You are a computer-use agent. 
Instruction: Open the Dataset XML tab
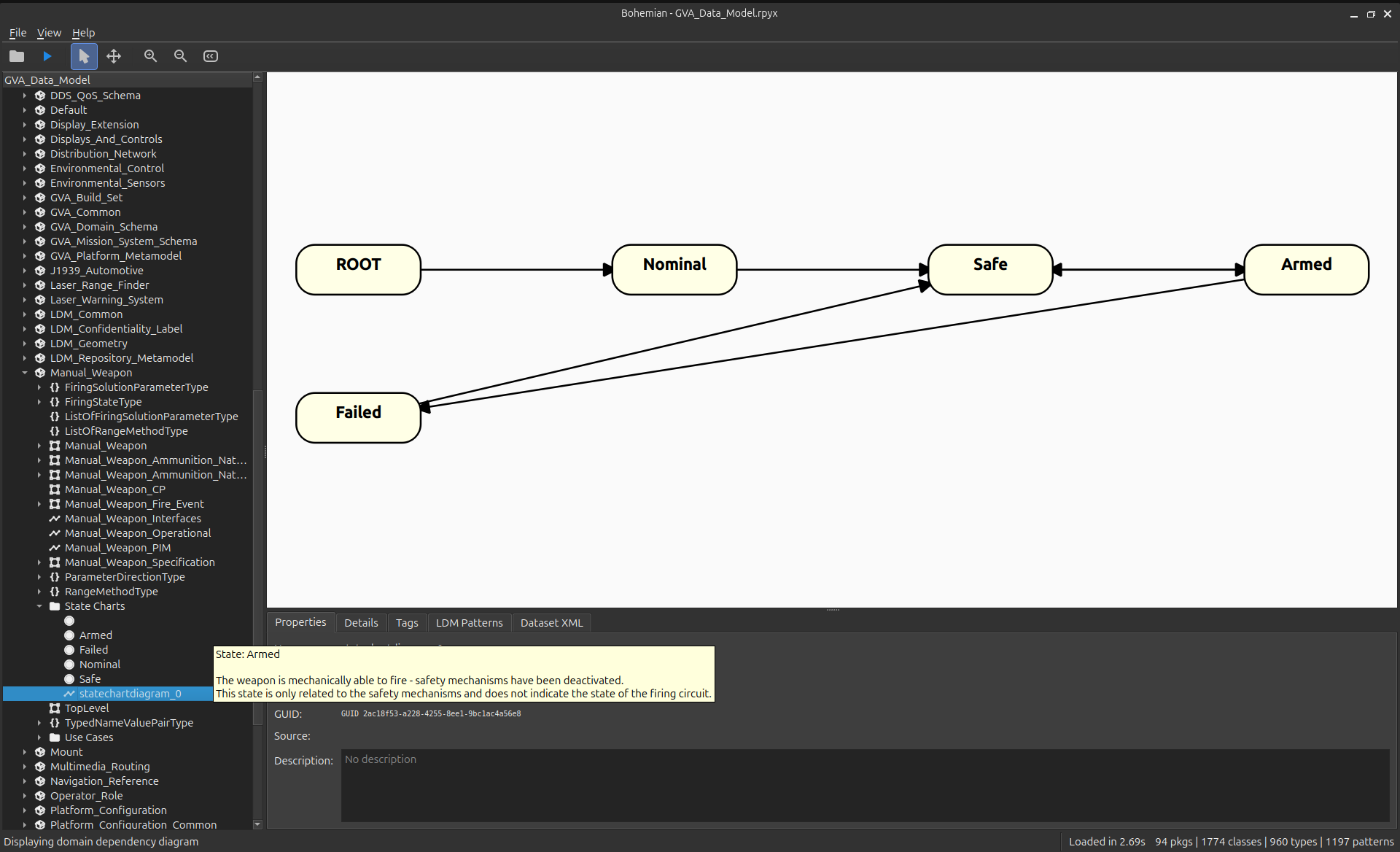(x=551, y=623)
